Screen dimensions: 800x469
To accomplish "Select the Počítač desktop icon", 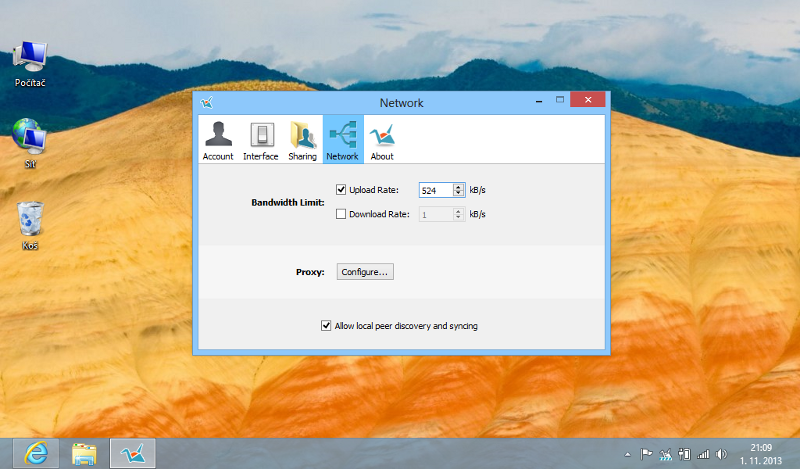I will 31,62.
